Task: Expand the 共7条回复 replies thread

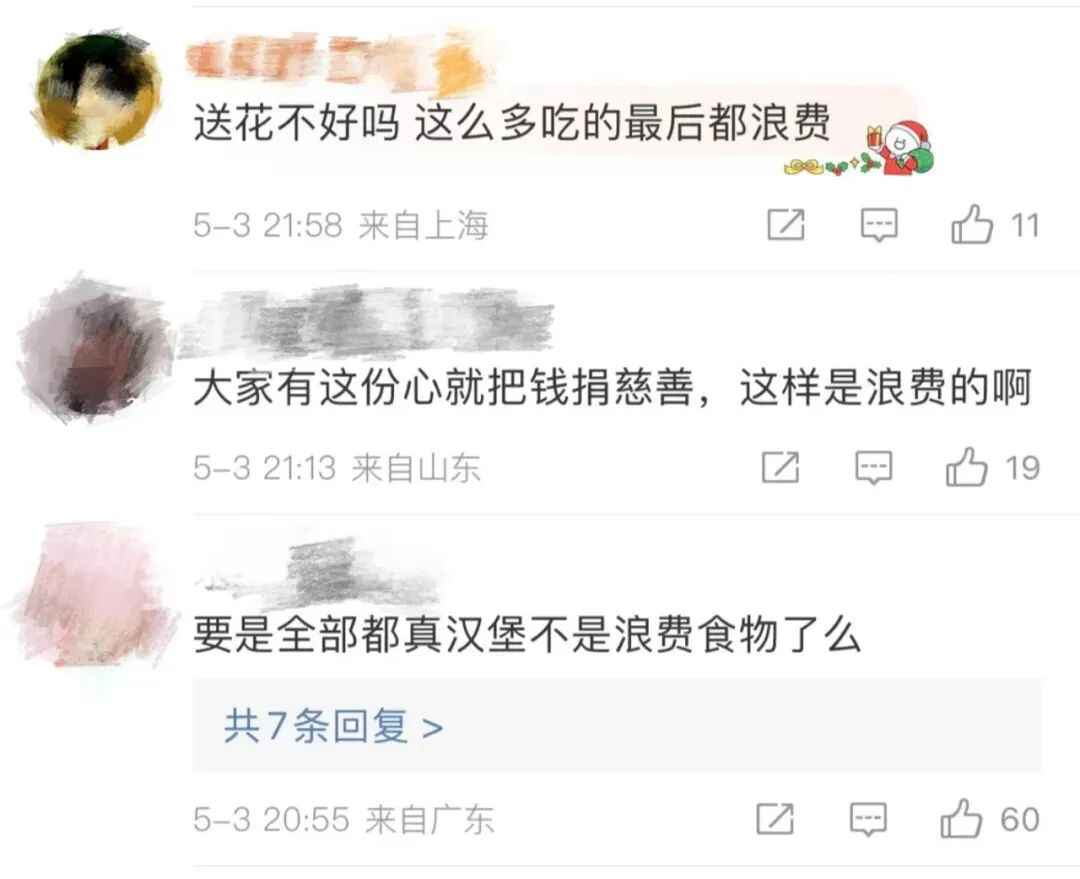Action: pos(333,726)
